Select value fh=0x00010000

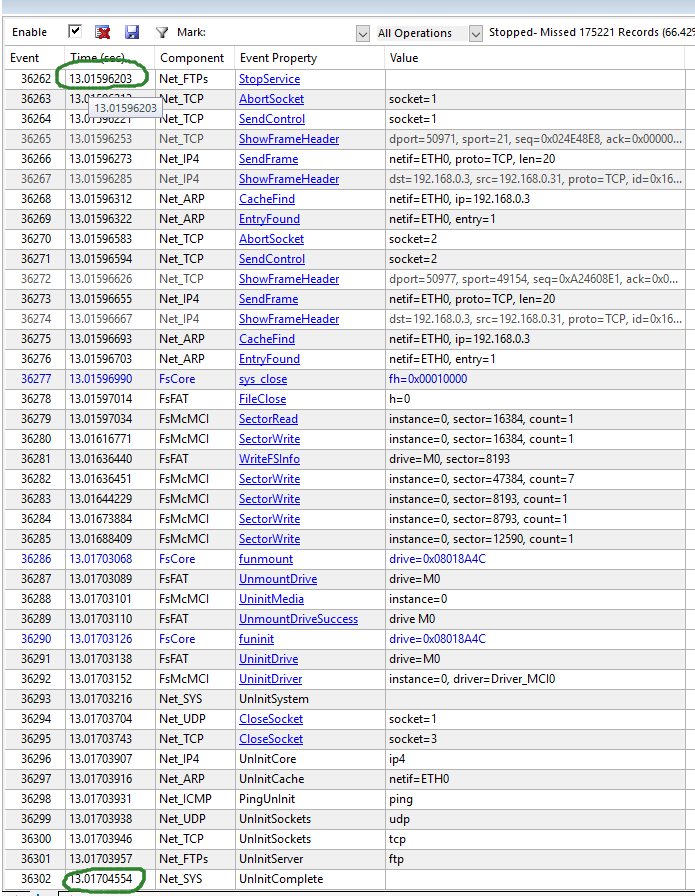pyautogui.click(x=428, y=379)
